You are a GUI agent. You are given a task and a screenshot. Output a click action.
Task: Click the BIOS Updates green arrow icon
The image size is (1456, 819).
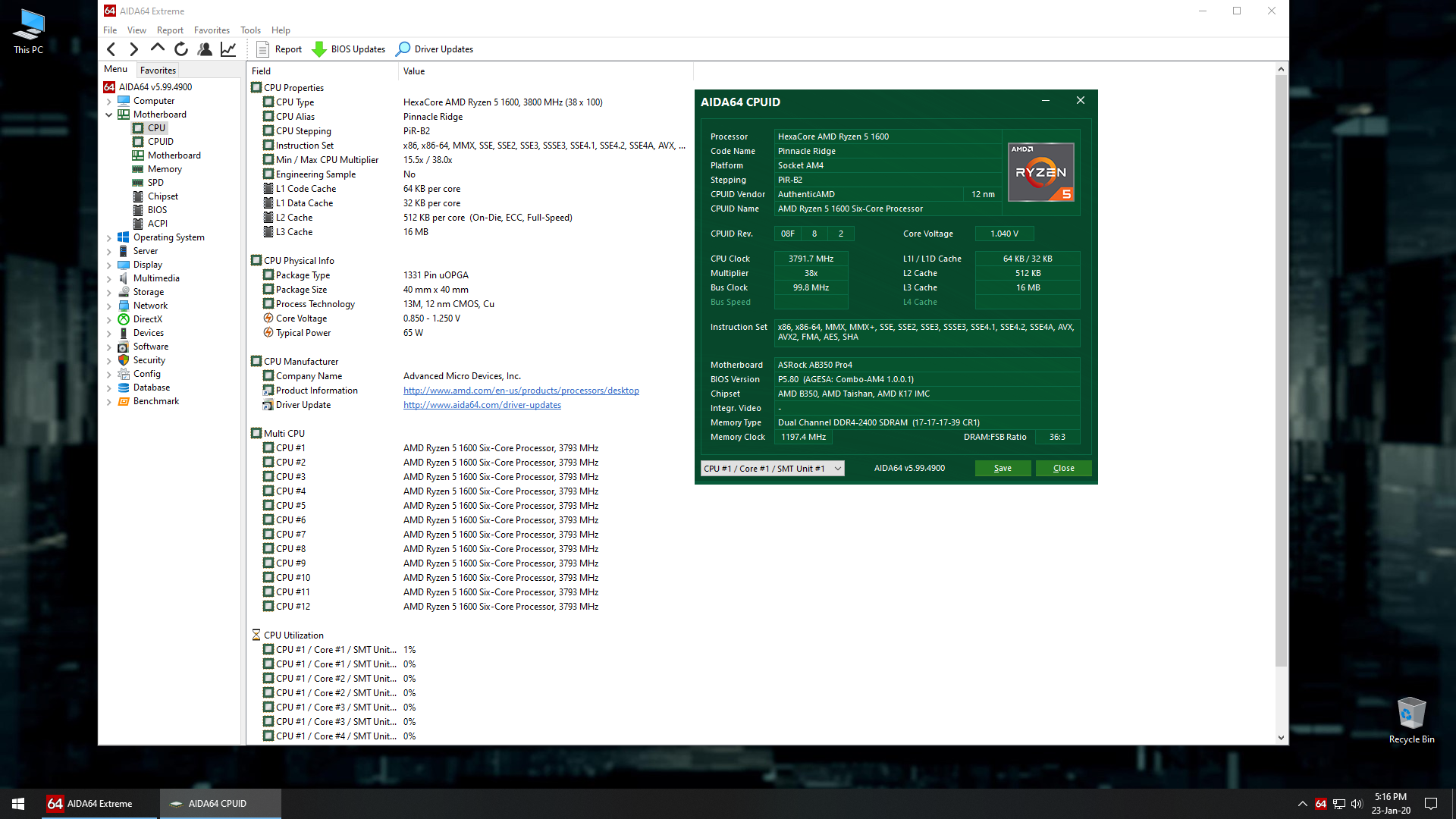click(319, 49)
